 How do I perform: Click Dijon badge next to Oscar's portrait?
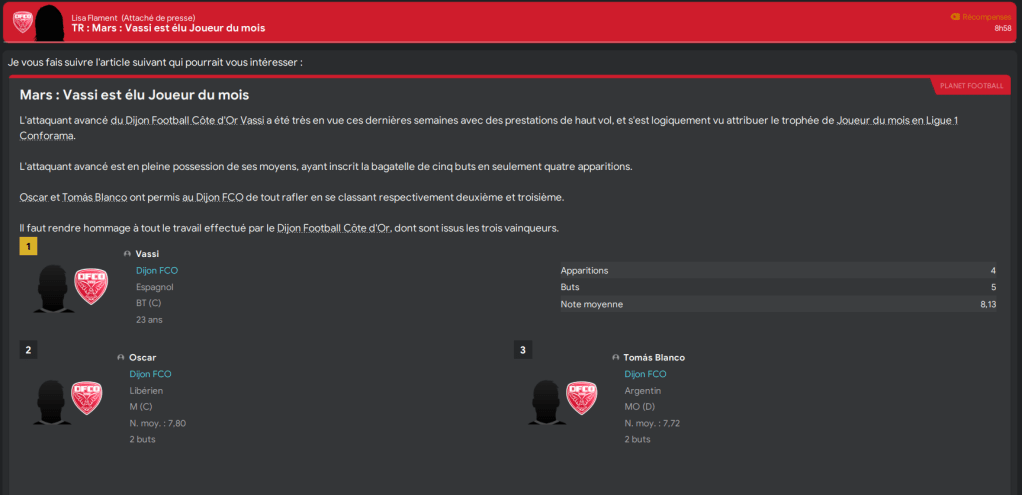86,397
